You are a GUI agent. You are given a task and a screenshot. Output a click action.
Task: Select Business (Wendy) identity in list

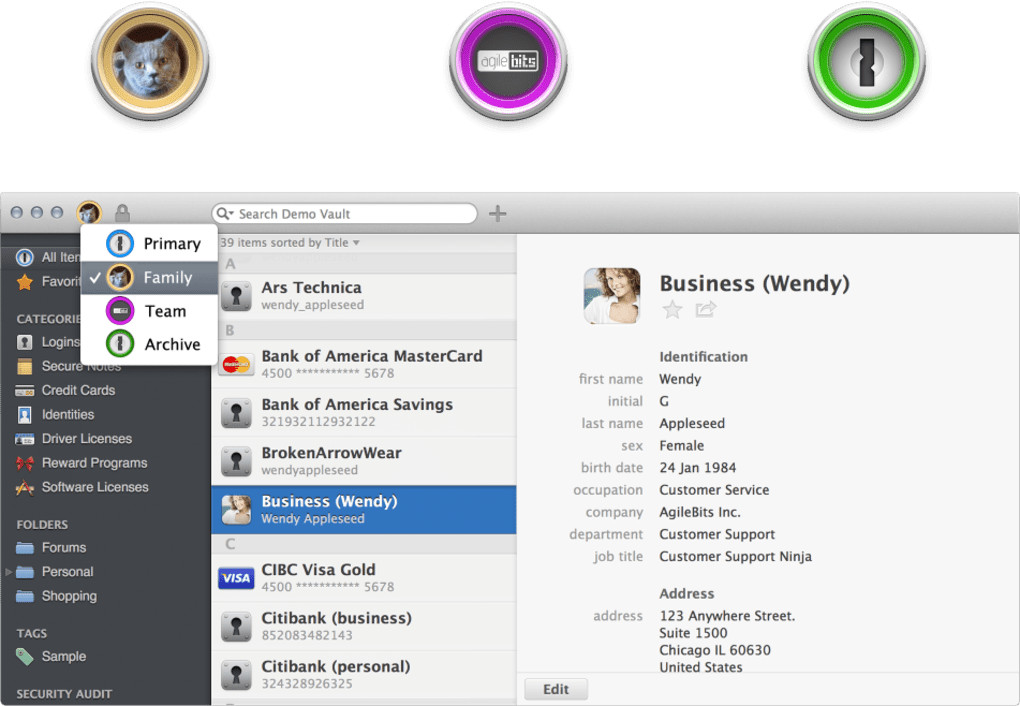point(364,509)
